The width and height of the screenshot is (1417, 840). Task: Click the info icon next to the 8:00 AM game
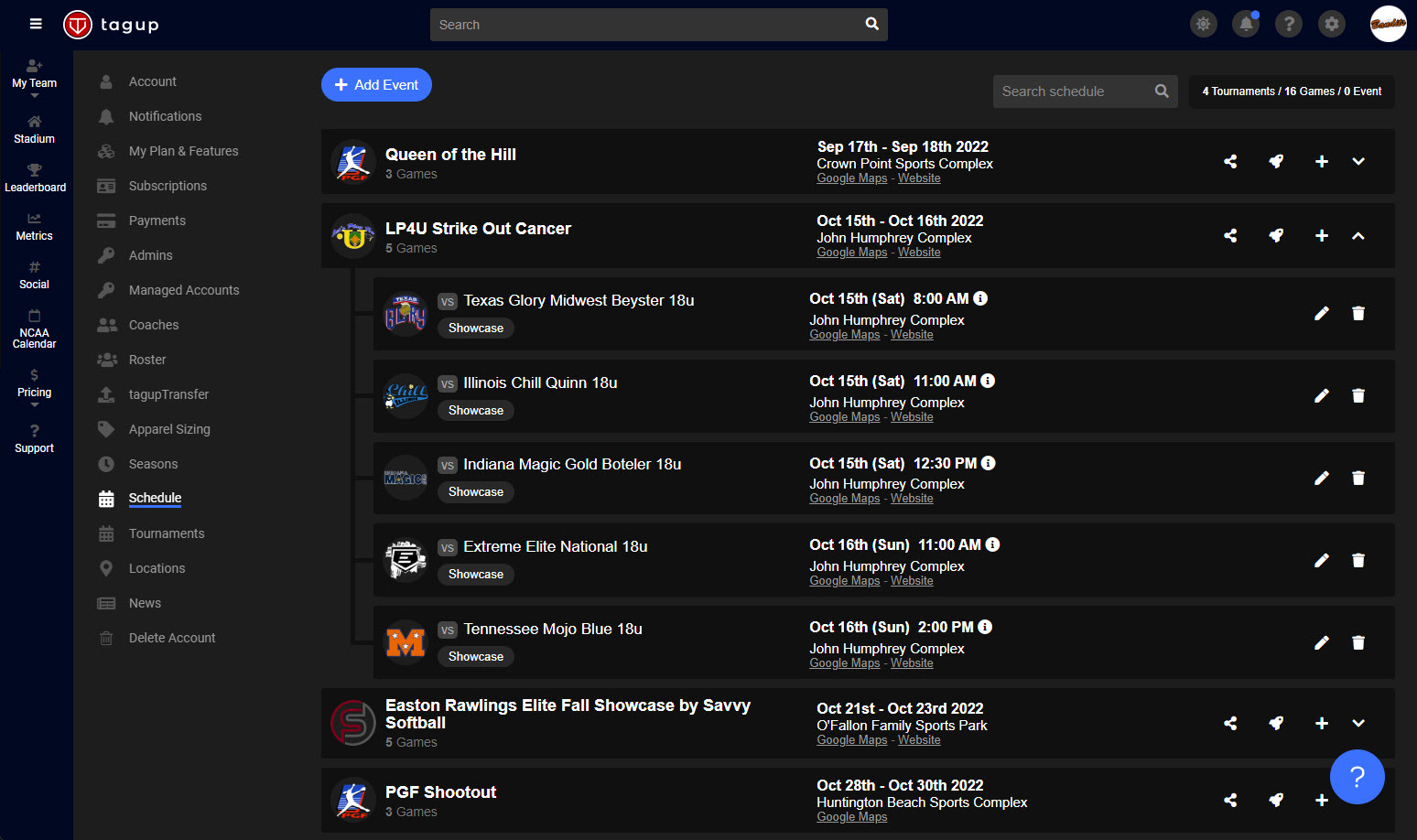point(980,297)
